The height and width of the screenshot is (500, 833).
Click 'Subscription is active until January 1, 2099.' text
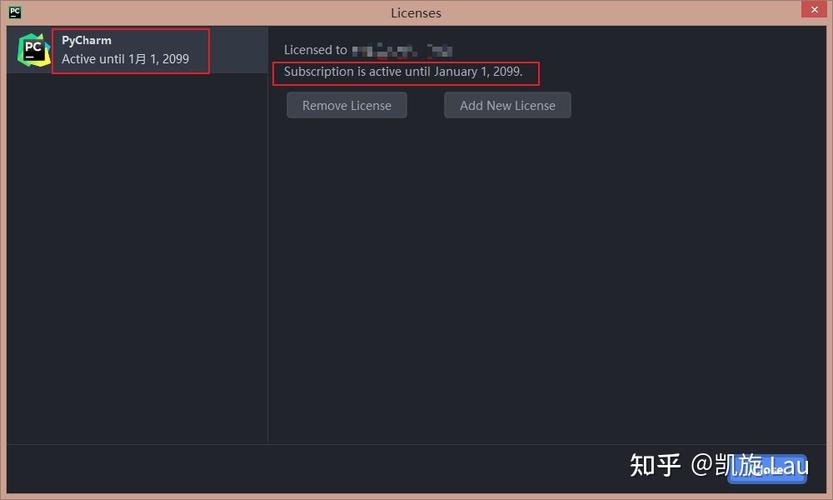click(x=403, y=72)
